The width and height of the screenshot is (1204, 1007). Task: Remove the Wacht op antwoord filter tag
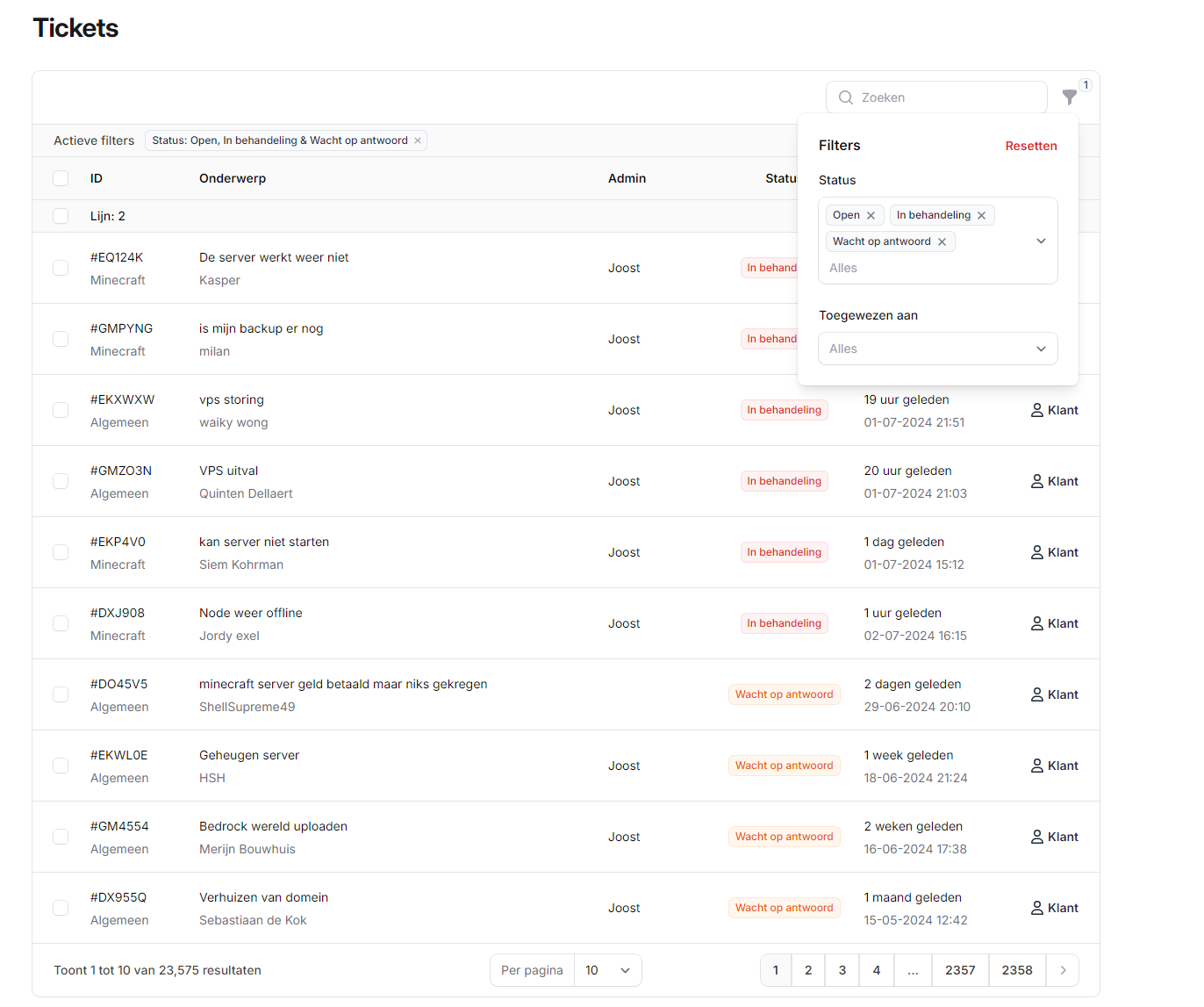(942, 242)
